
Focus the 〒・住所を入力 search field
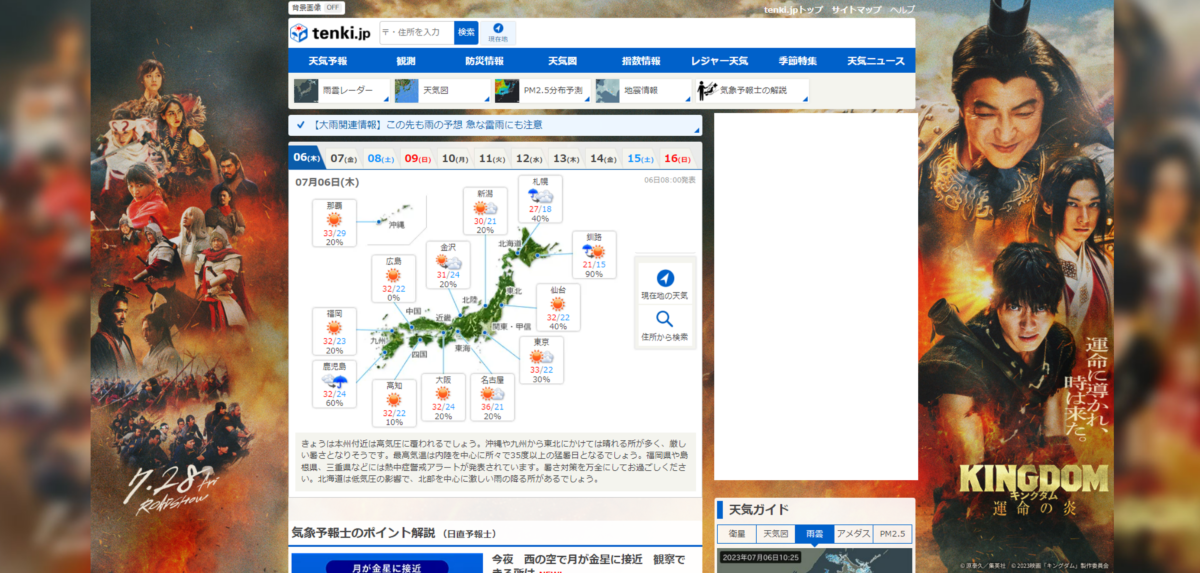click(416, 33)
